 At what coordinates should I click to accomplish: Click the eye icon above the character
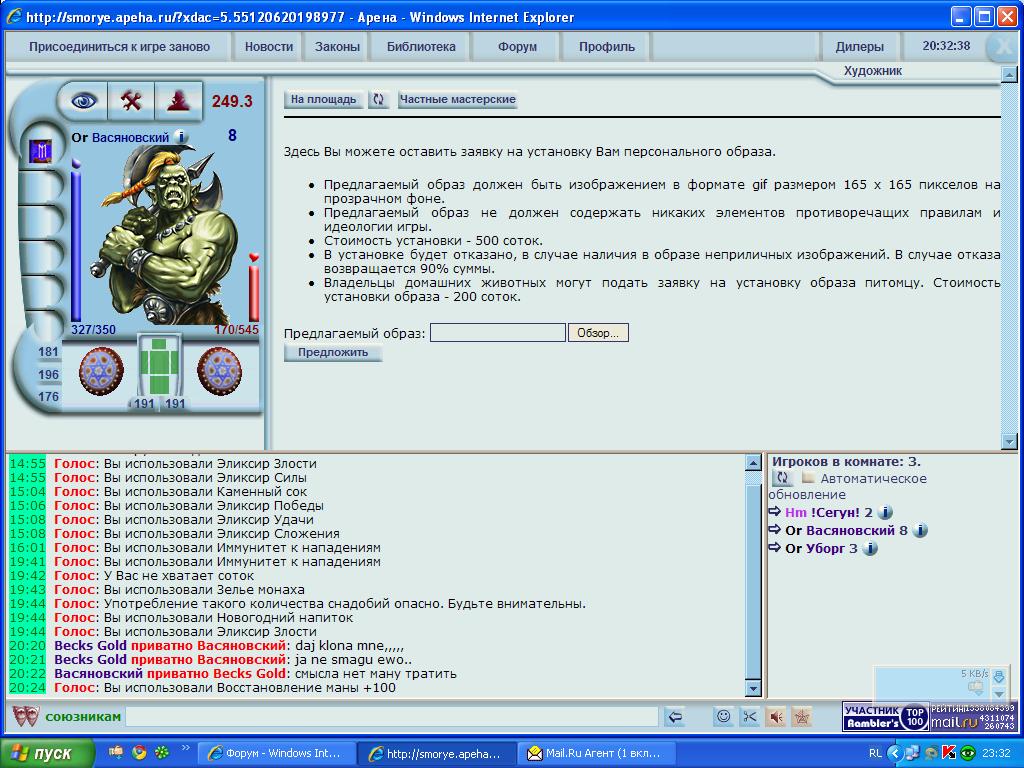(x=84, y=101)
